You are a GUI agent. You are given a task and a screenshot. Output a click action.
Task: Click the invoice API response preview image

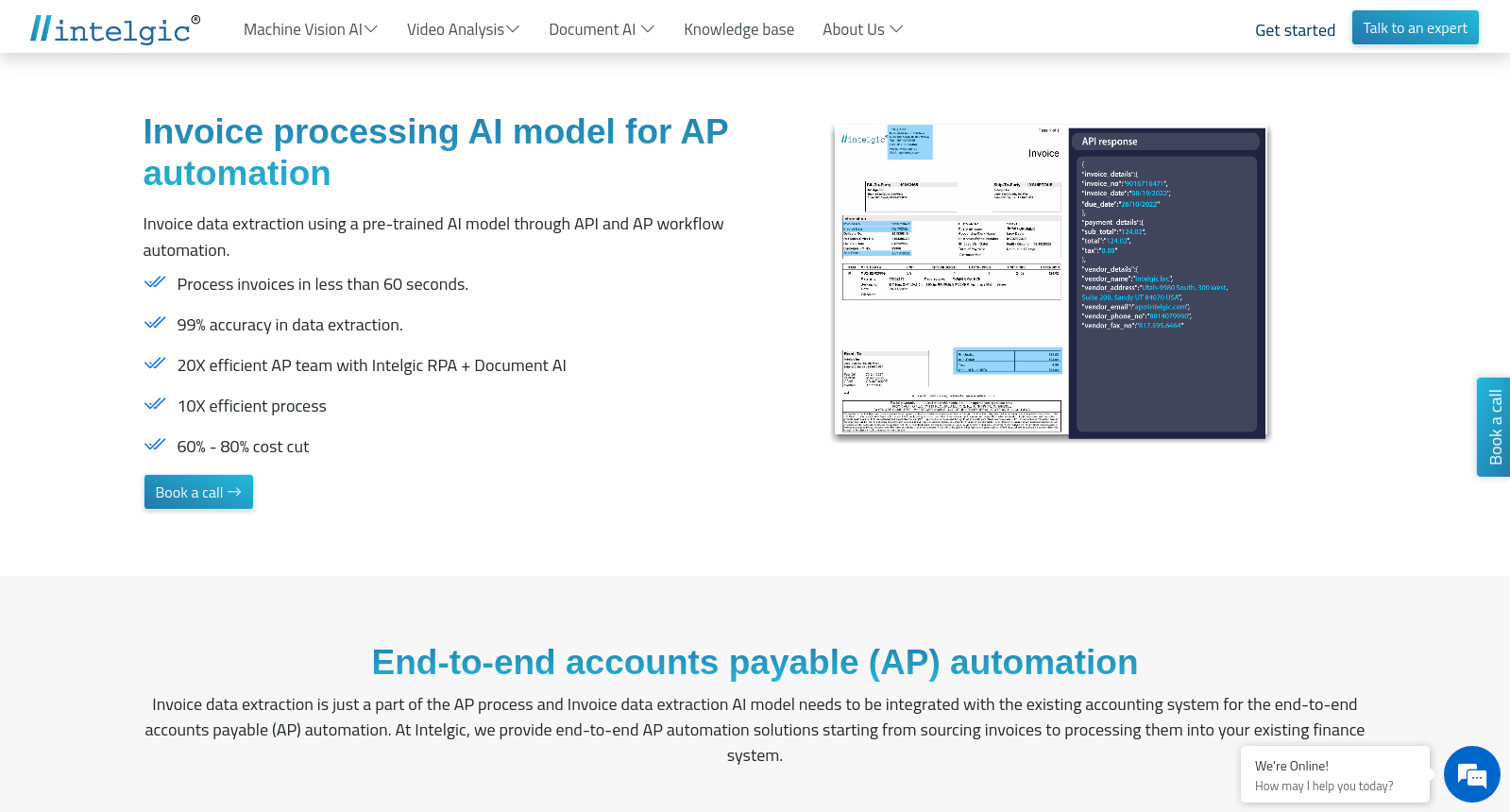[x=1050, y=282]
